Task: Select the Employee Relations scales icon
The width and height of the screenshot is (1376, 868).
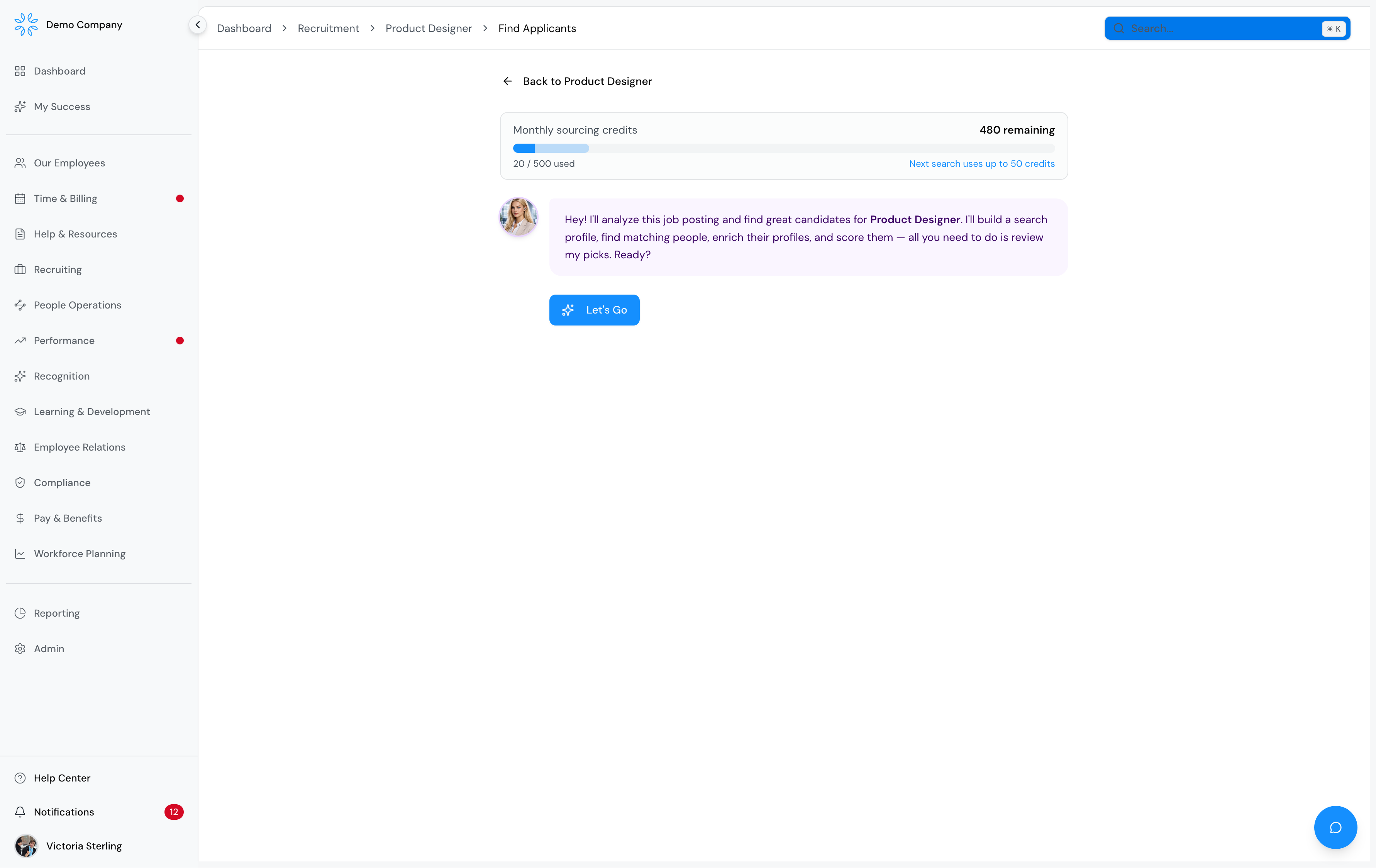Action: [20, 447]
